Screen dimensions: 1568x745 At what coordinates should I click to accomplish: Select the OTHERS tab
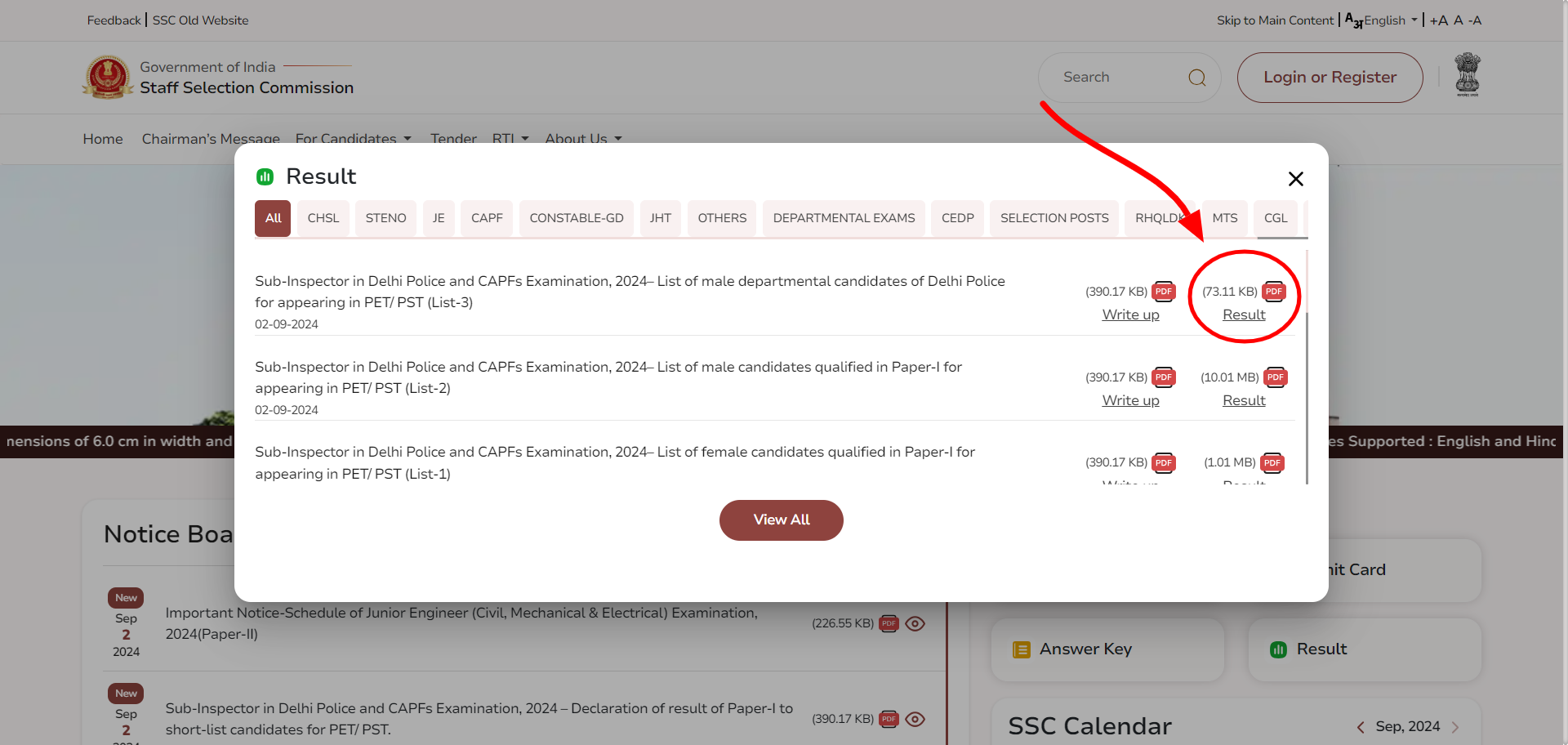click(722, 219)
